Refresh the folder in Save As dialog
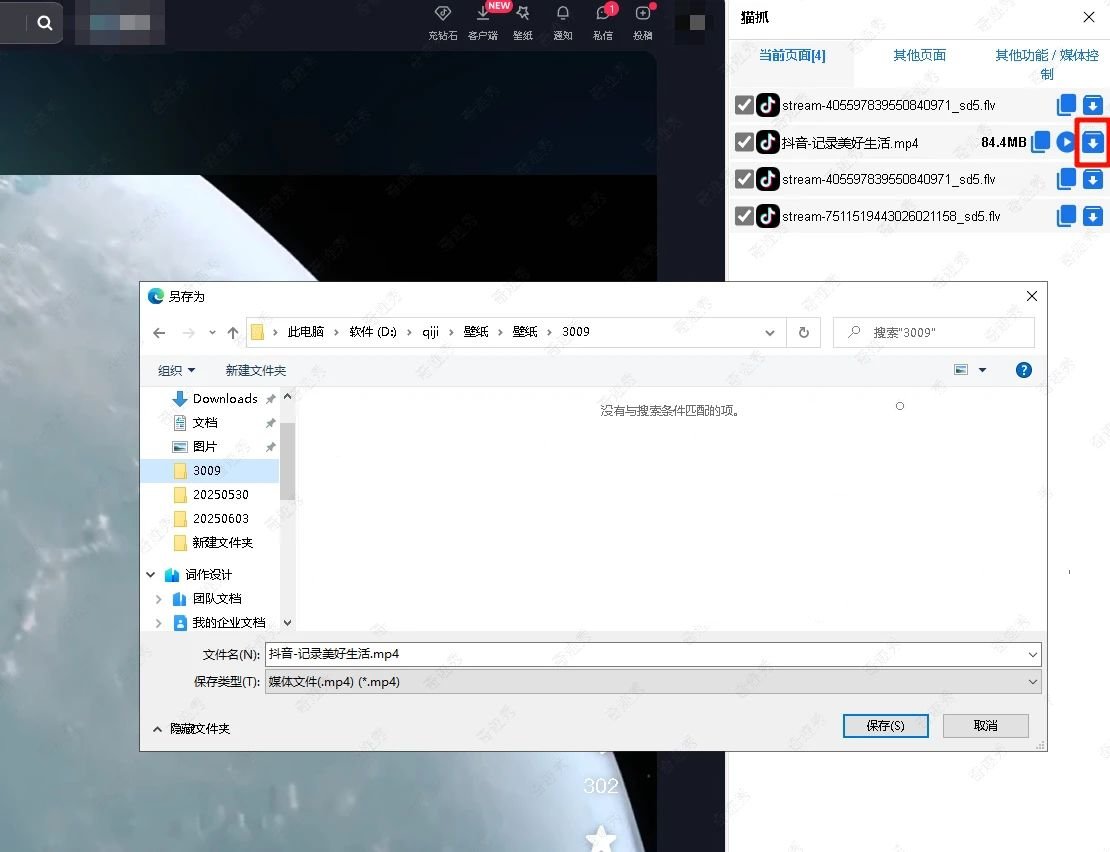The width and height of the screenshot is (1110, 852). tap(803, 332)
